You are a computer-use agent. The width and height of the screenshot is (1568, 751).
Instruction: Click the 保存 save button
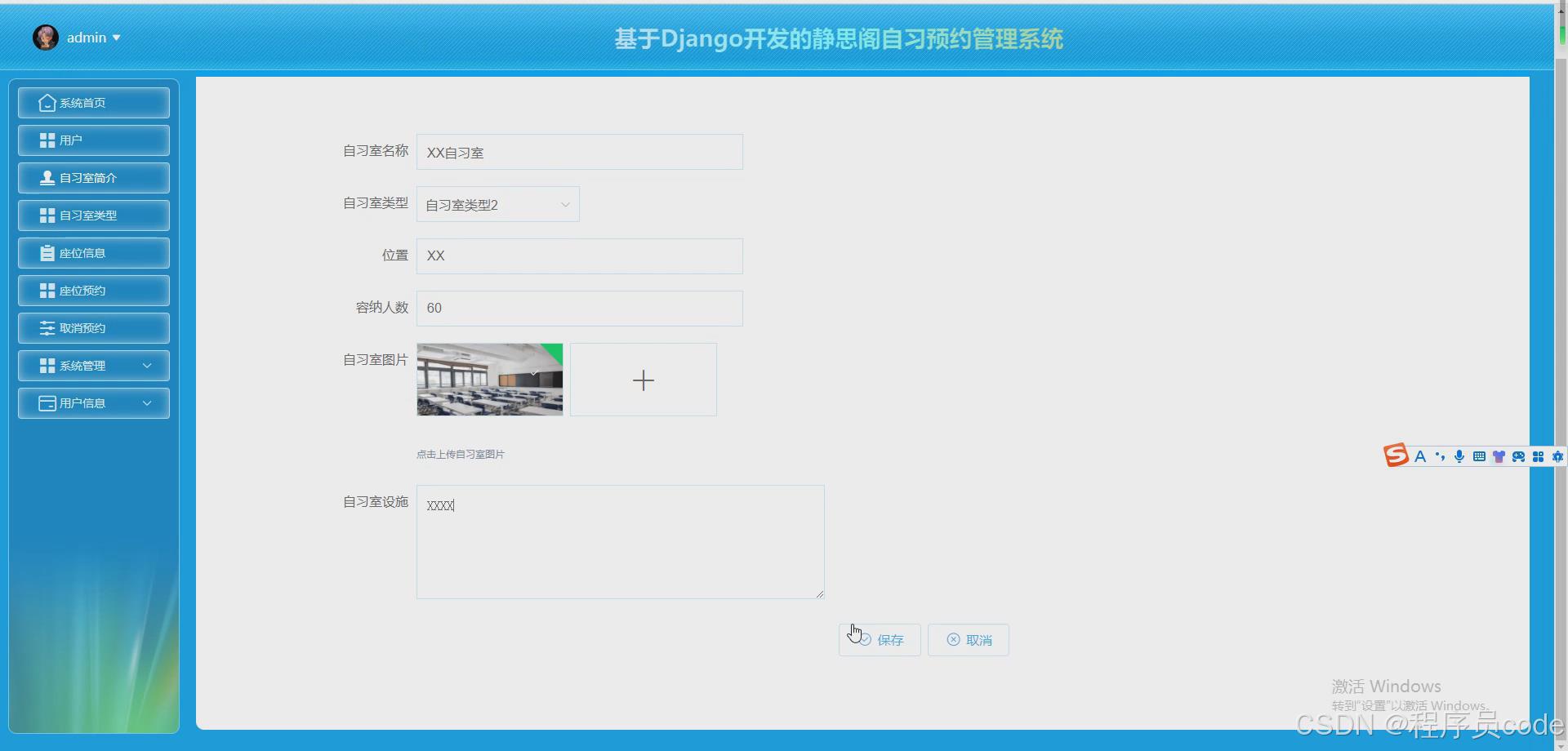click(879, 640)
